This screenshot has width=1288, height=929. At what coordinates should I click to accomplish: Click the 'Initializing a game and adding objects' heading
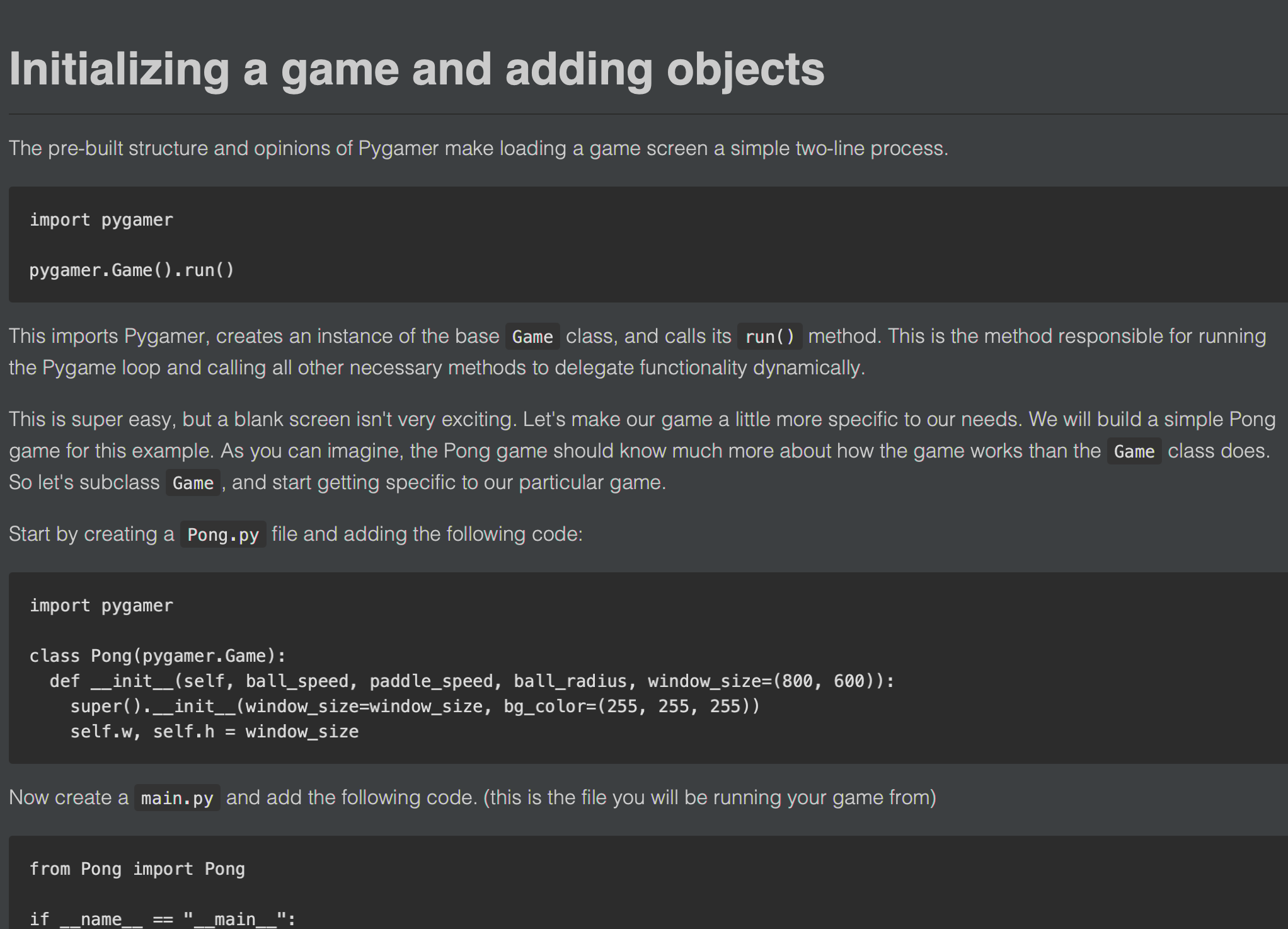pyautogui.click(x=416, y=69)
